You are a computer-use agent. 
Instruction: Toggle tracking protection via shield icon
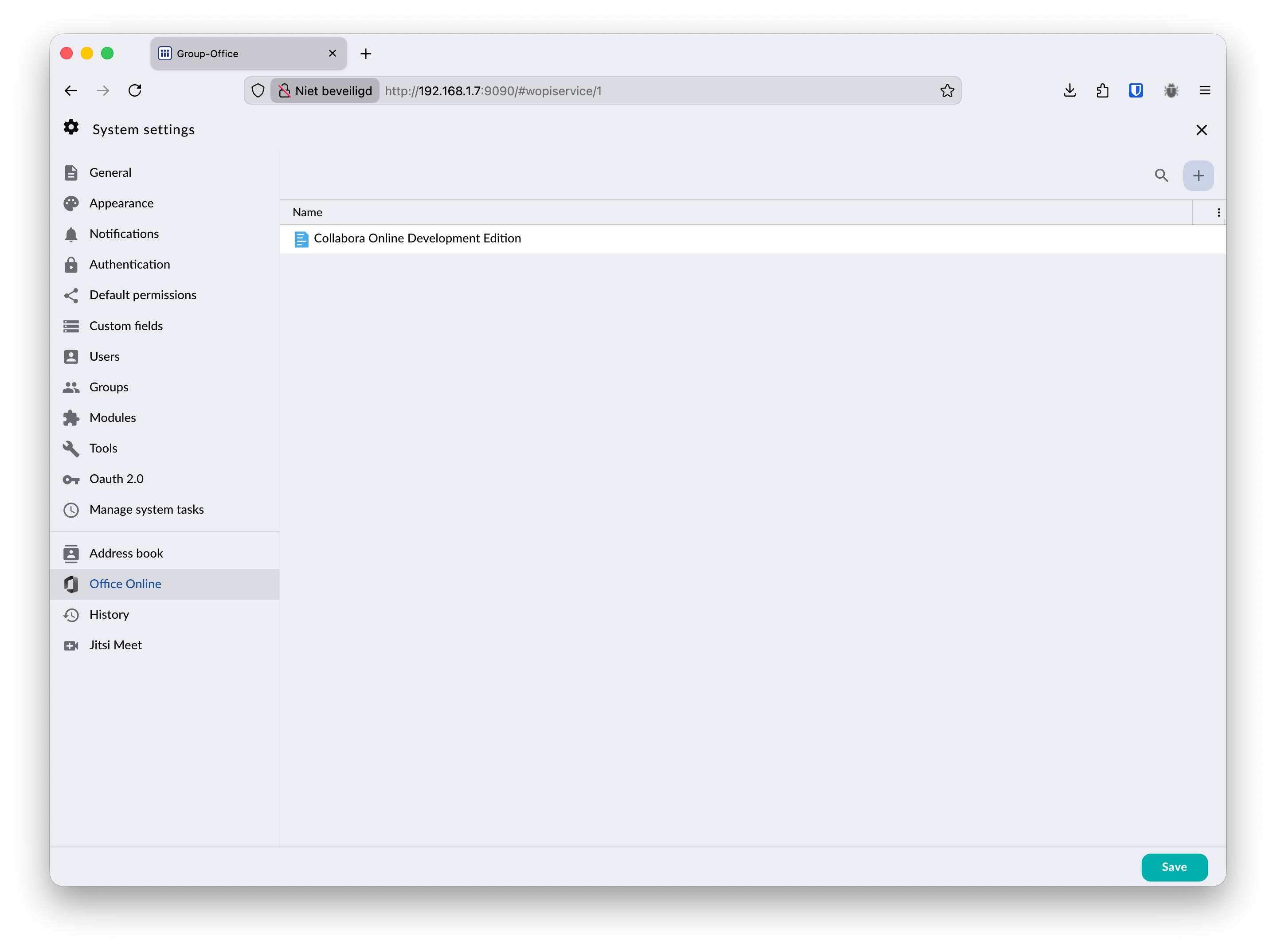click(258, 90)
